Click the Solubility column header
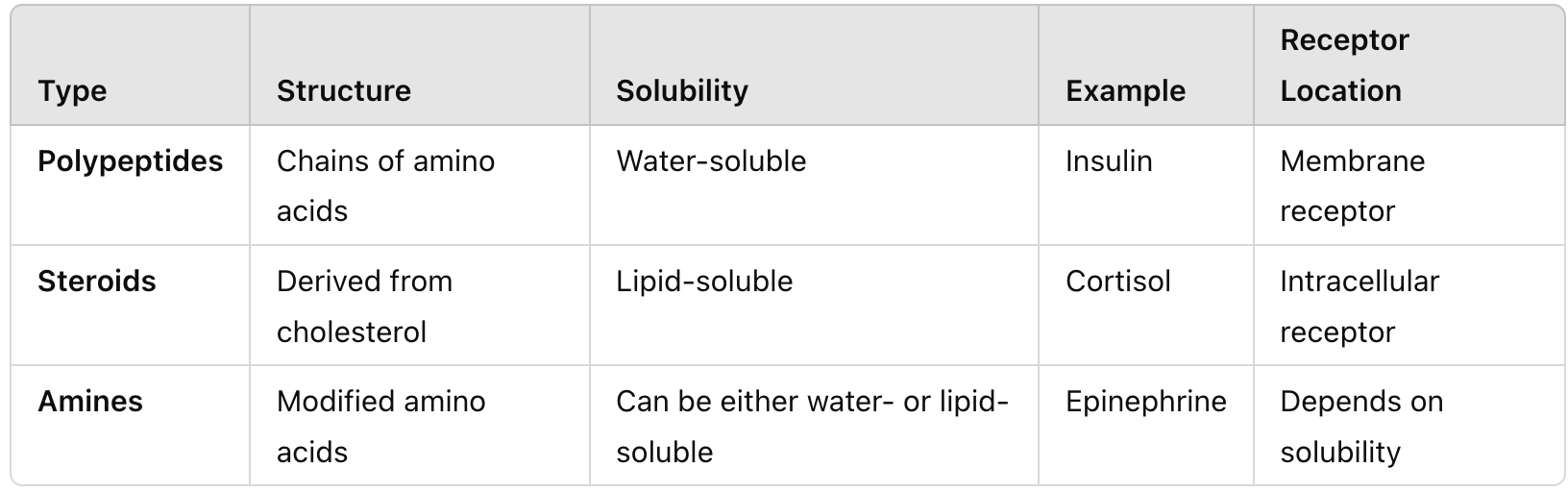The width and height of the screenshot is (1568, 492). 682,91
